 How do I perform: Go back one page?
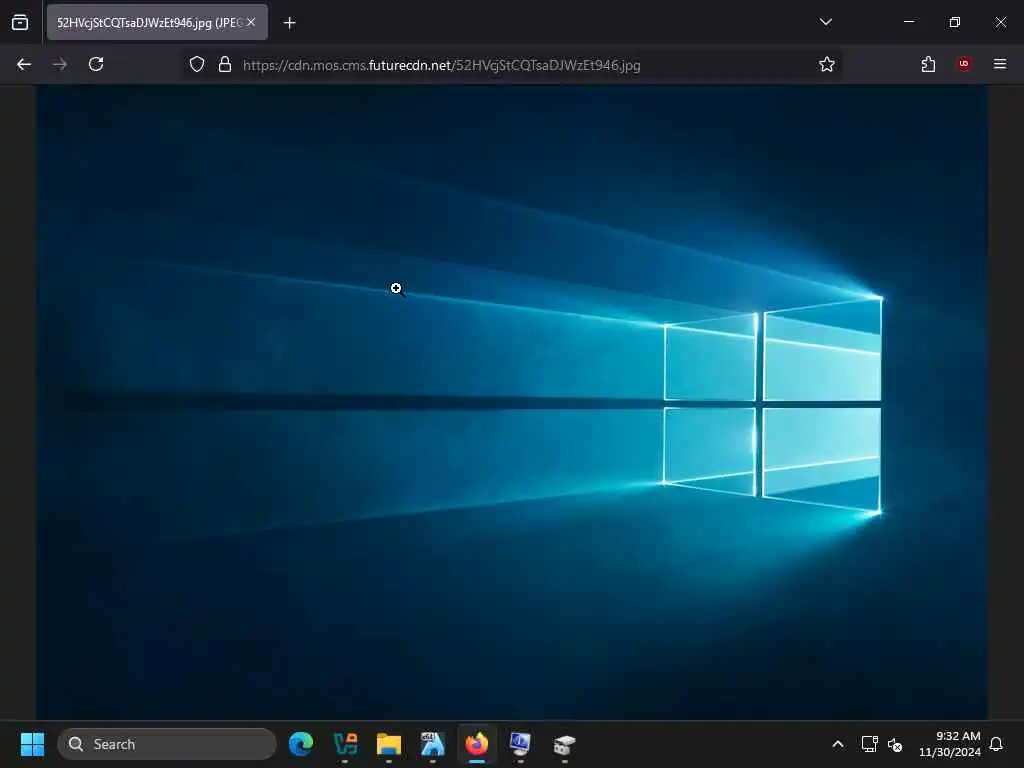tap(24, 64)
